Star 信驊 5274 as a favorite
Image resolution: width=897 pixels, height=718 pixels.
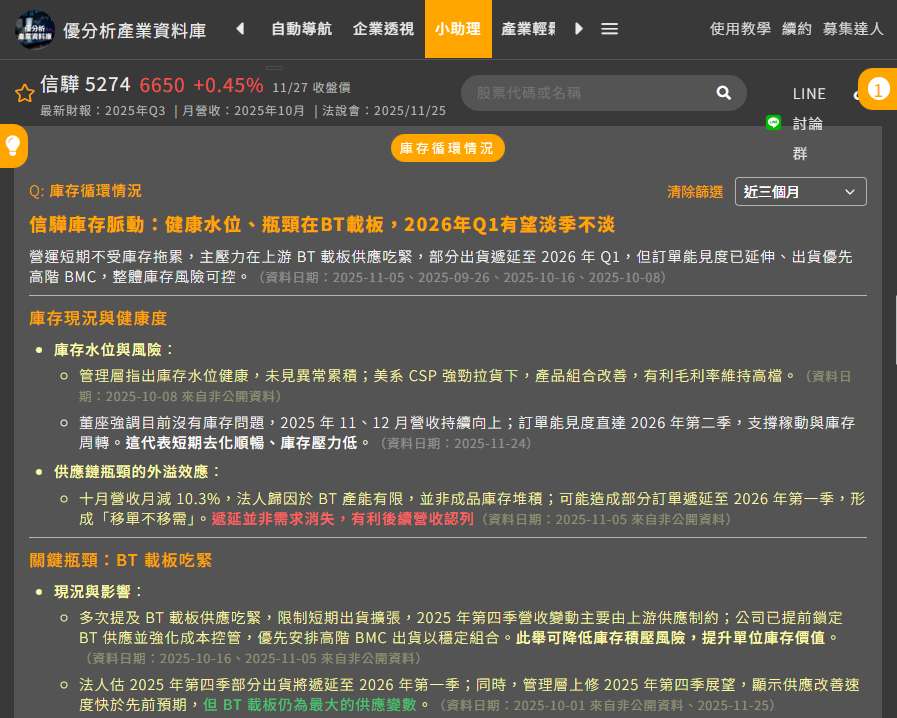point(25,93)
